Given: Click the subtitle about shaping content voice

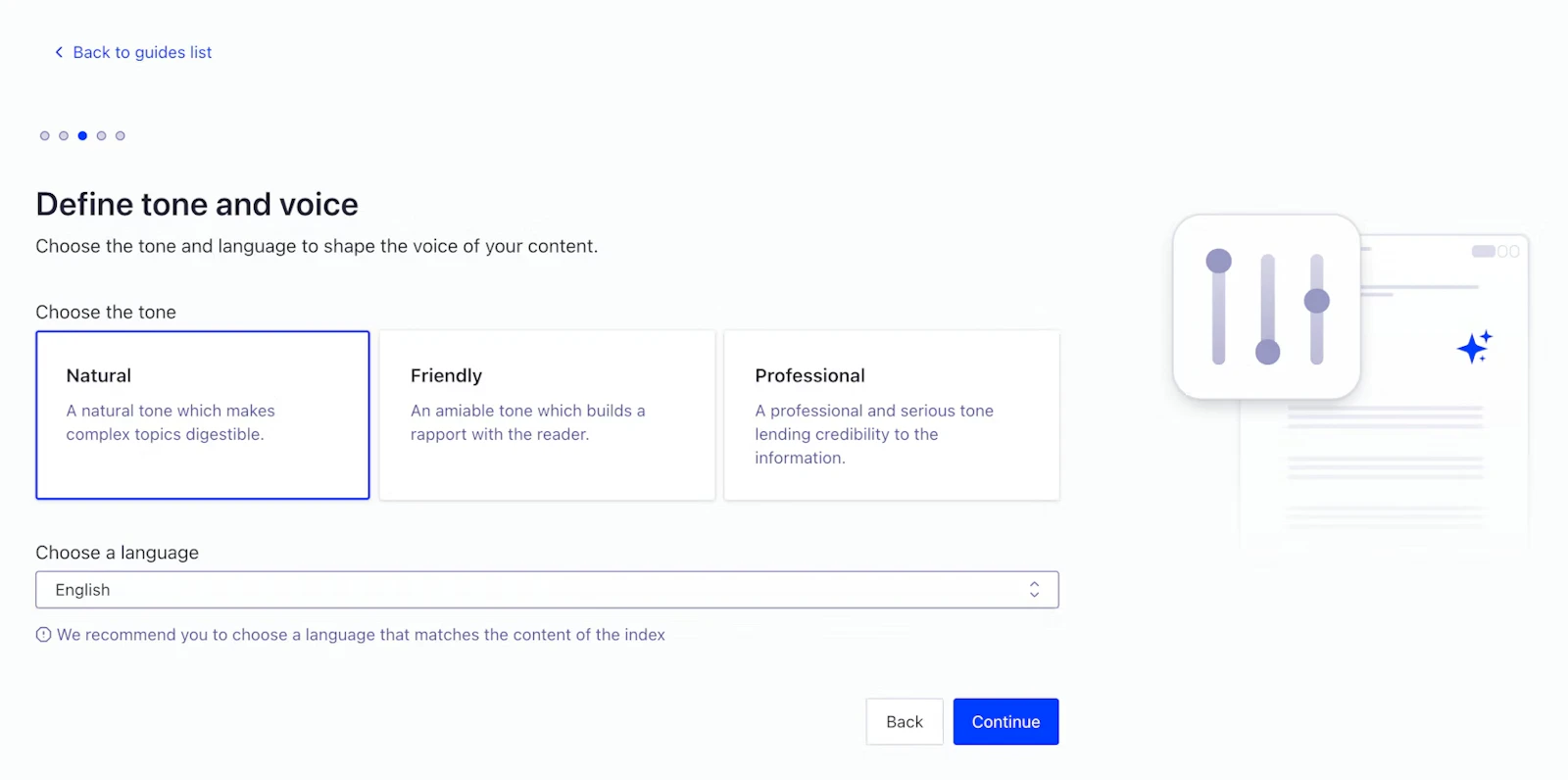Looking at the screenshot, I should 317,246.
